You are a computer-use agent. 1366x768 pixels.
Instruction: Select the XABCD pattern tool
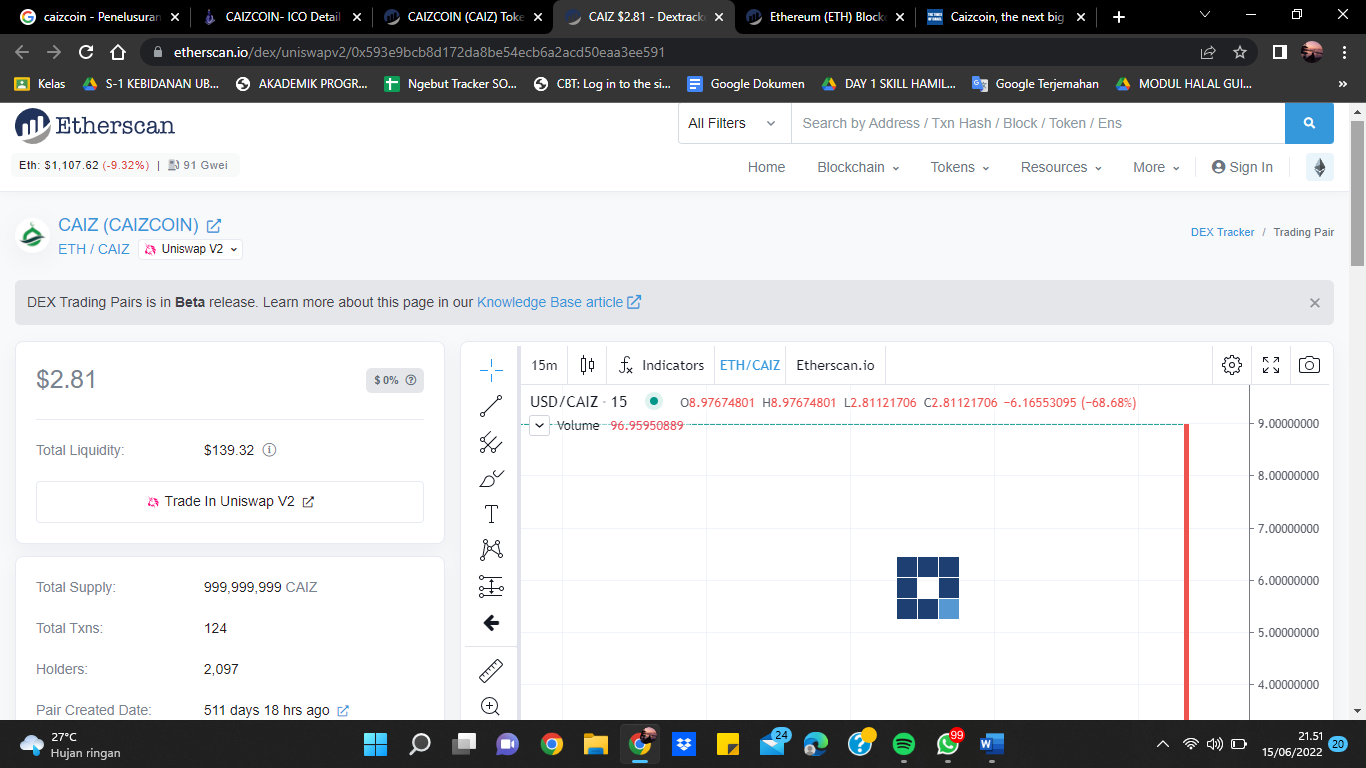pyautogui.click(x=491, y=549)
